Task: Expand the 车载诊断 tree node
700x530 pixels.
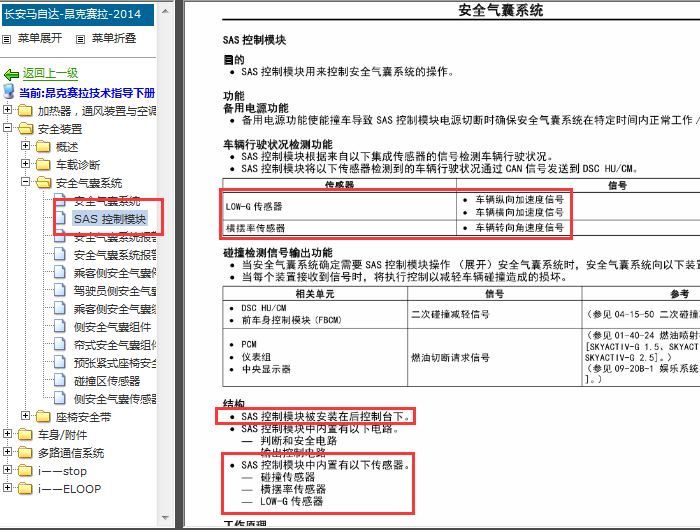Action: [x=25, y=164]
